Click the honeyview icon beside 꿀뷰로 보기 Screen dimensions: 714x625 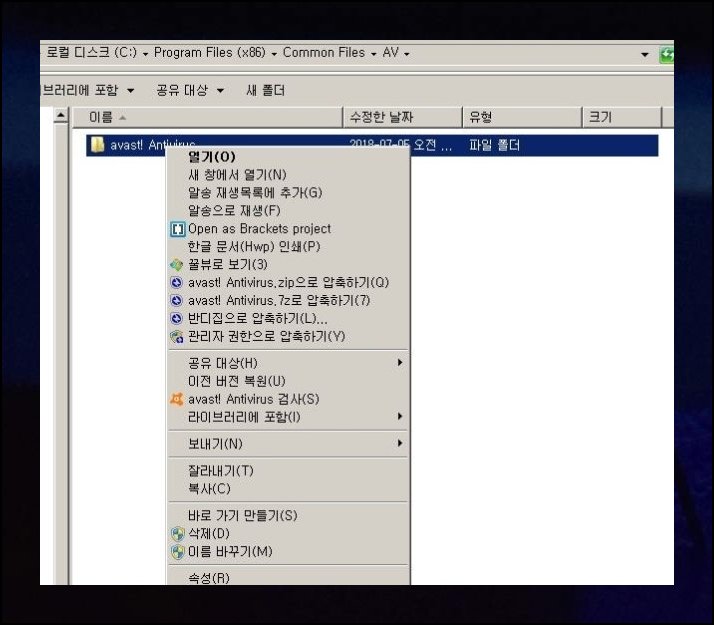point(176,264)
